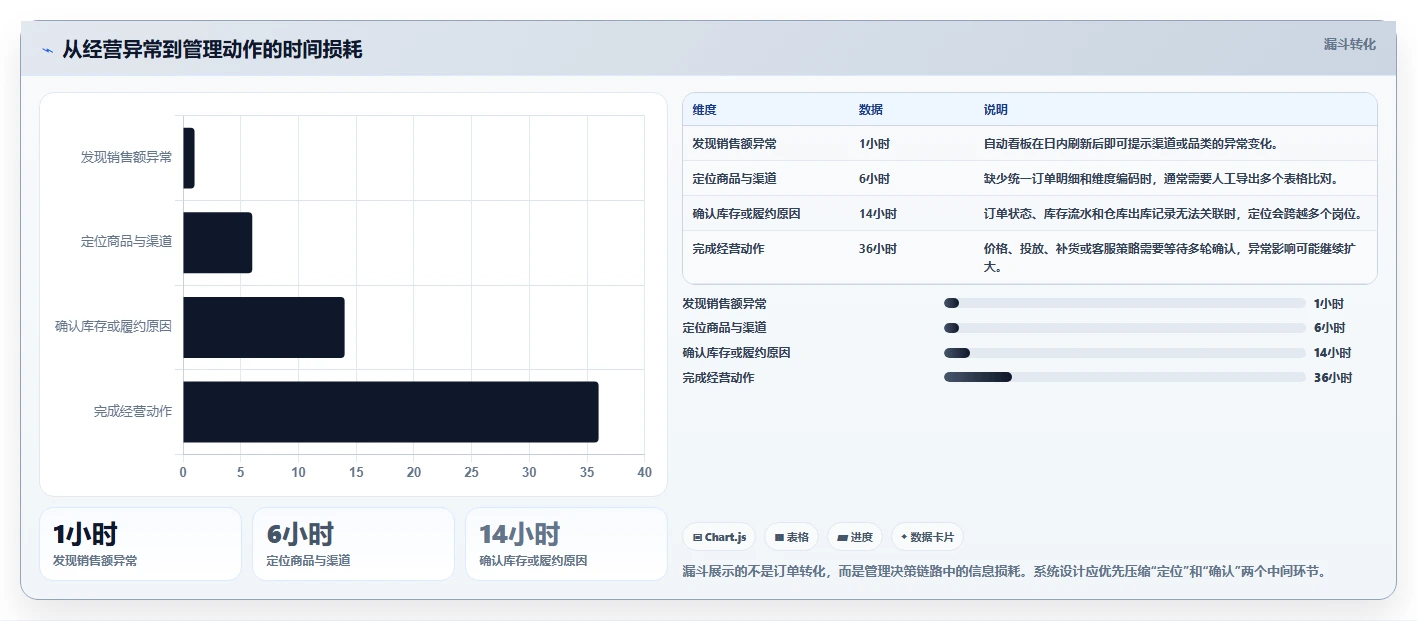This screenshot has height=621, width=1417.
Task: Click the description starting with 自动看板在日内刷新
Action: [1130, 144]
